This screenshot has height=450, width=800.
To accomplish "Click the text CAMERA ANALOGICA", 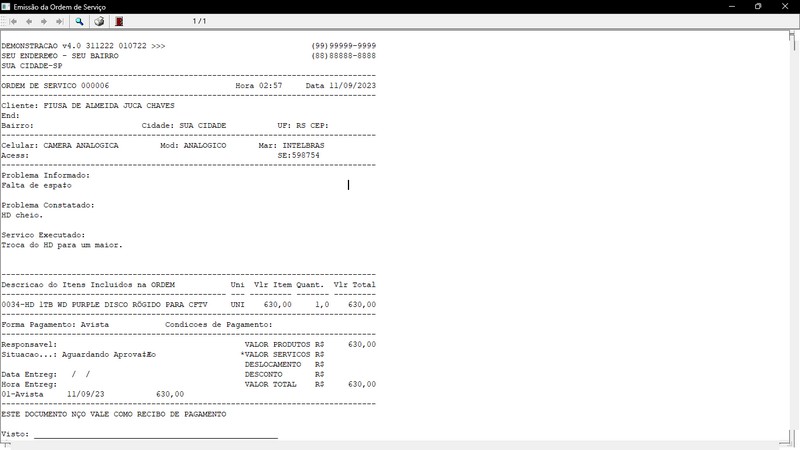I will 81,145.
